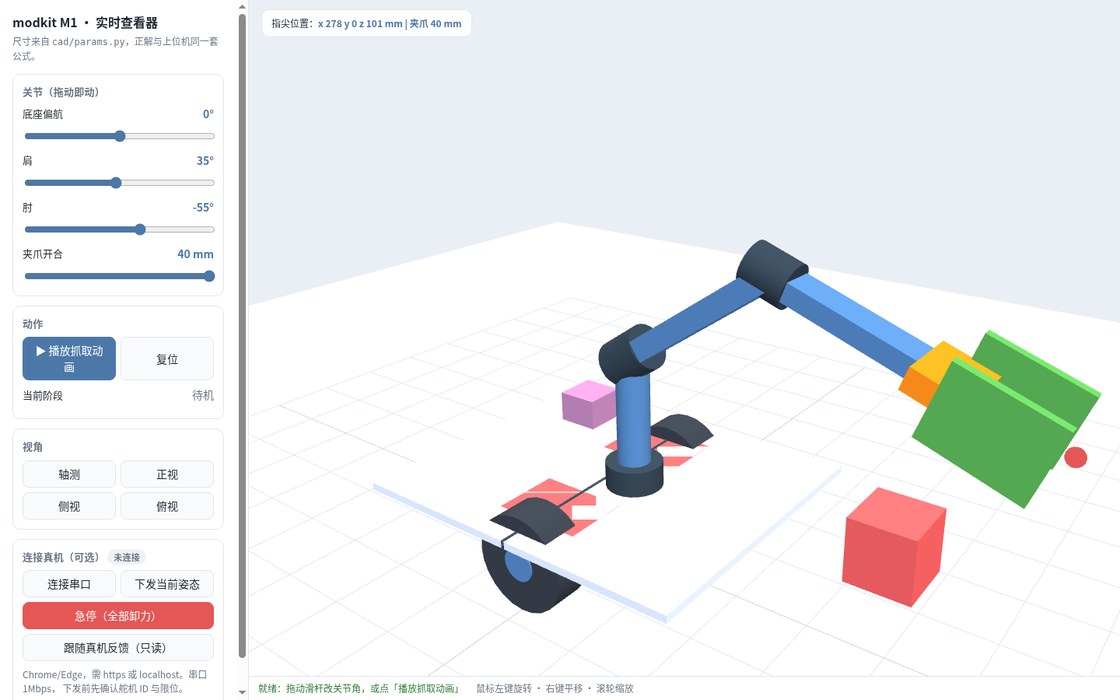Viewport: 1120px width, 700px height.
Task: Click the 肘 elbow slider handle
Action: click(x=140, y=229)
